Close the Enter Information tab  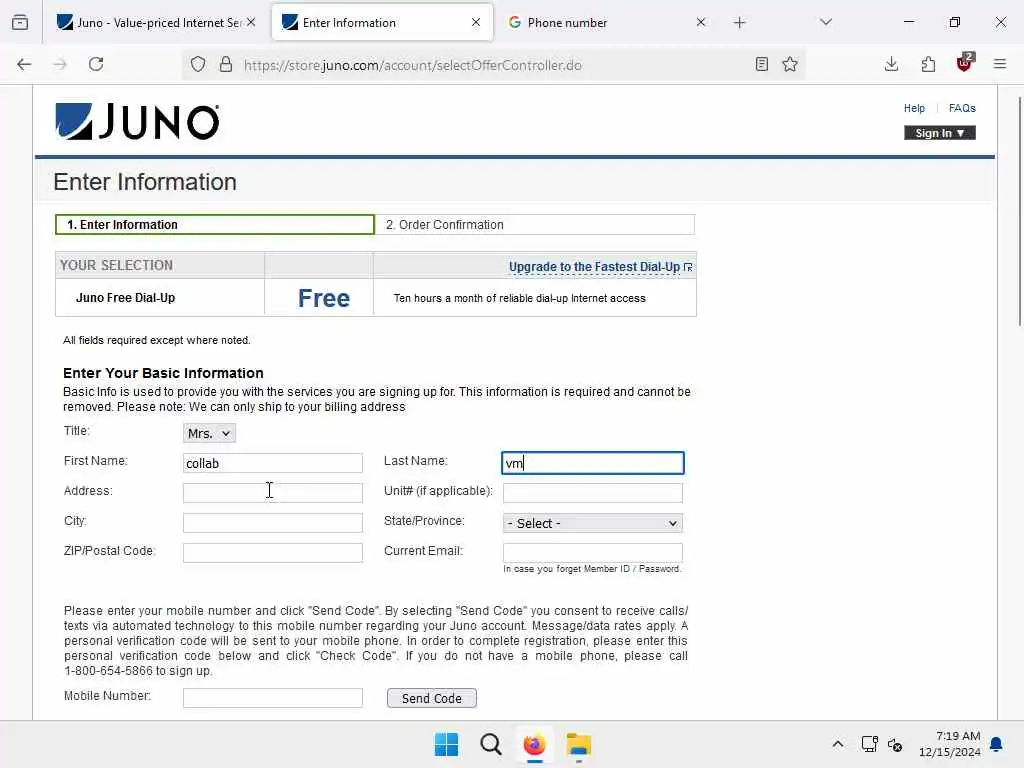(x=476, y=22)
